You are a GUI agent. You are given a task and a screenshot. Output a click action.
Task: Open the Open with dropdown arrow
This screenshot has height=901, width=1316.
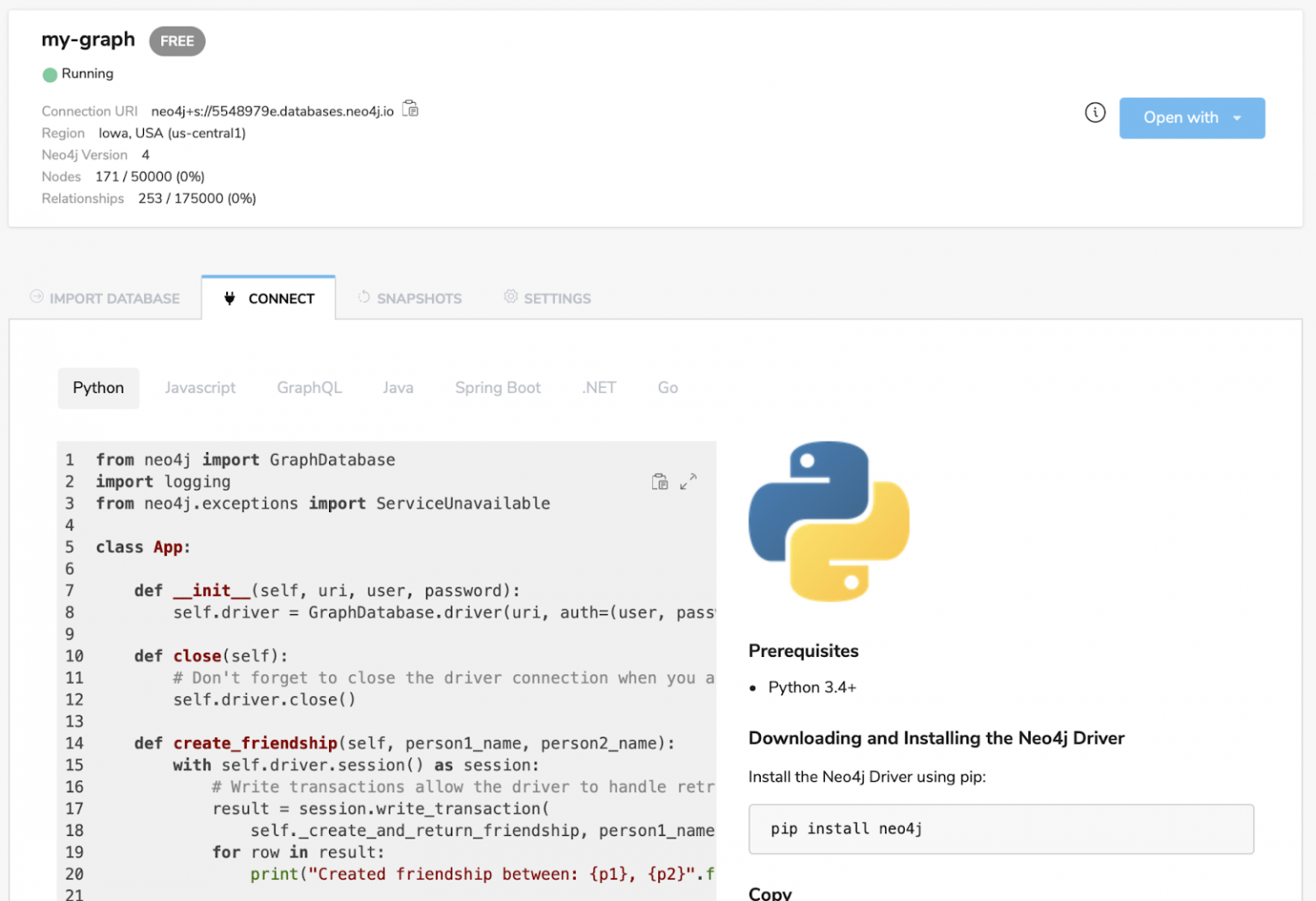click(1237, 117)
